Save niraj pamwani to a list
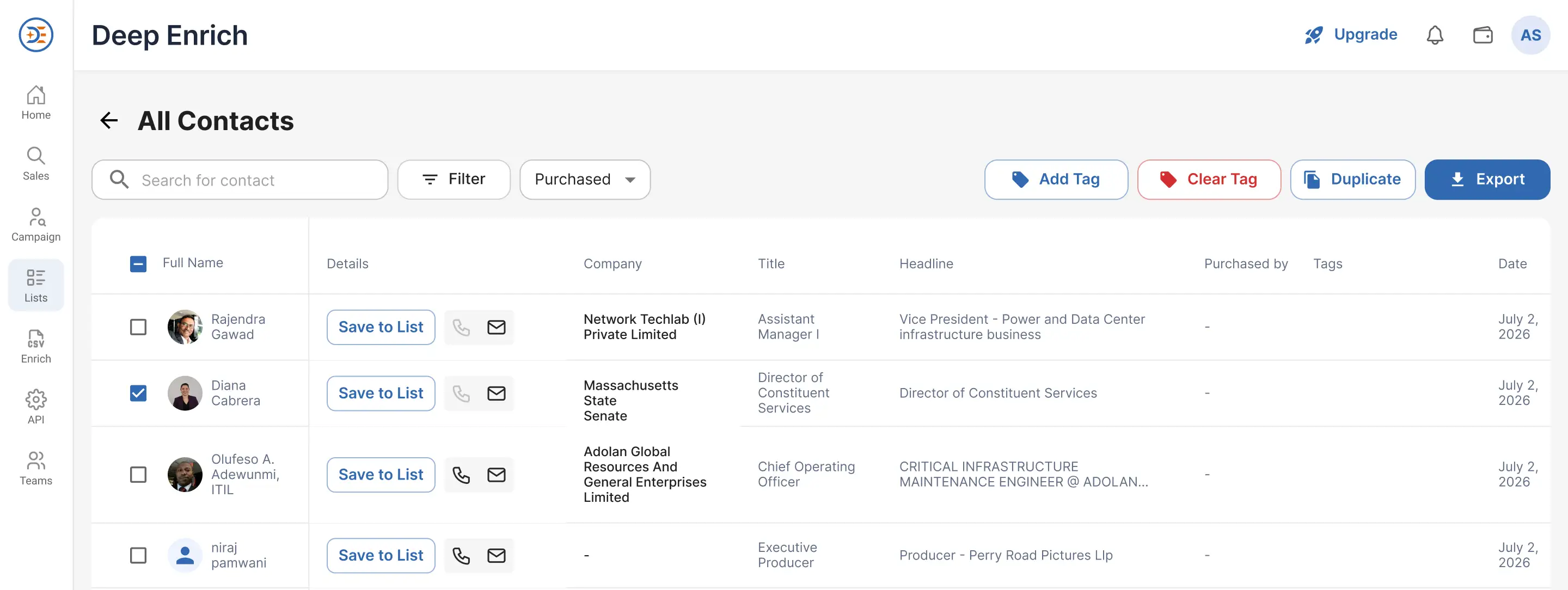1568x590 pixels. click(x=381, y=556)
